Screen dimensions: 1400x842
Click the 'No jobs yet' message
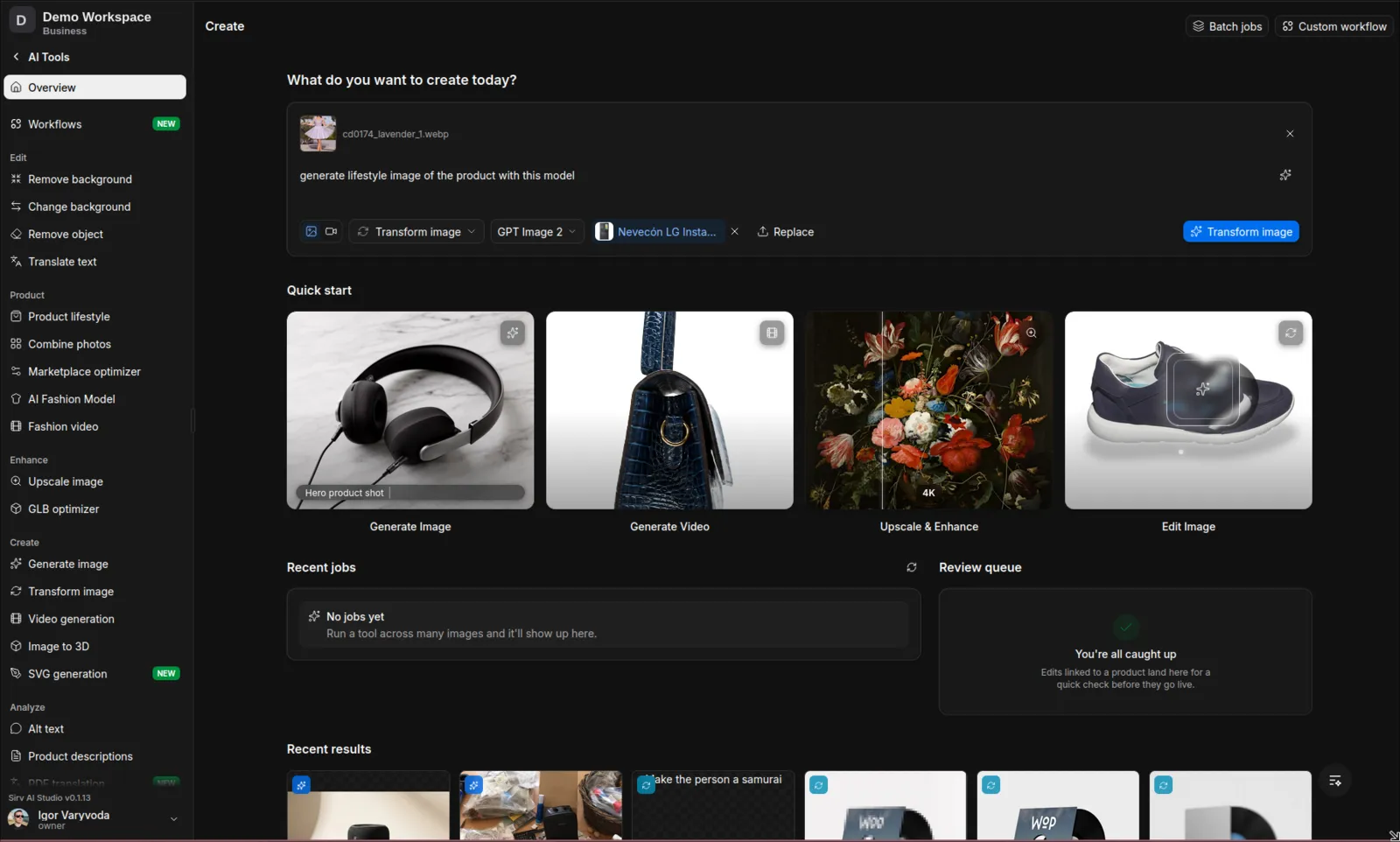(604, 625)
